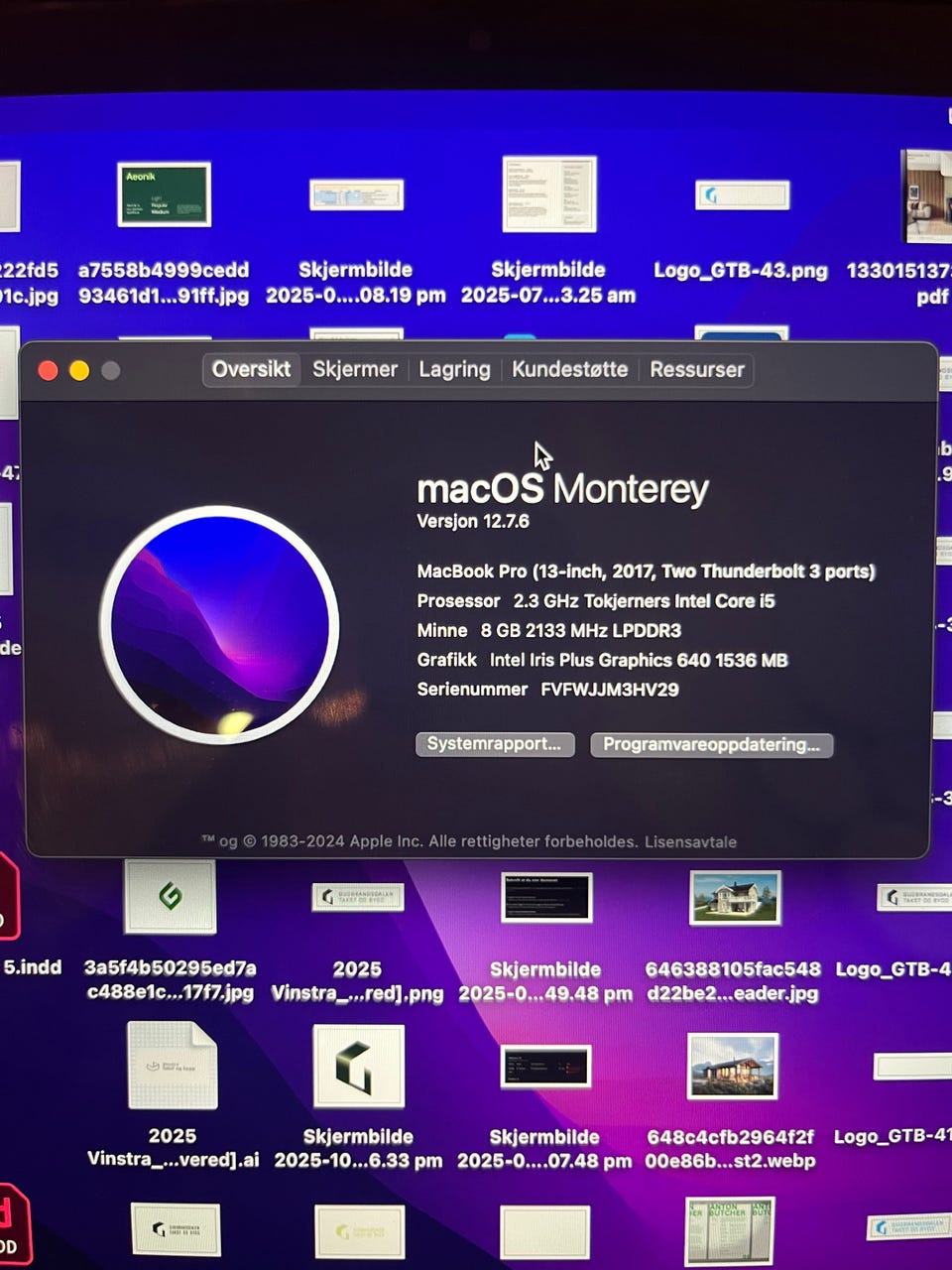Select the 2025 Vinstra_...vered].ai document icon
Screen dimensions: 952x1270
tap(173, 1066)
